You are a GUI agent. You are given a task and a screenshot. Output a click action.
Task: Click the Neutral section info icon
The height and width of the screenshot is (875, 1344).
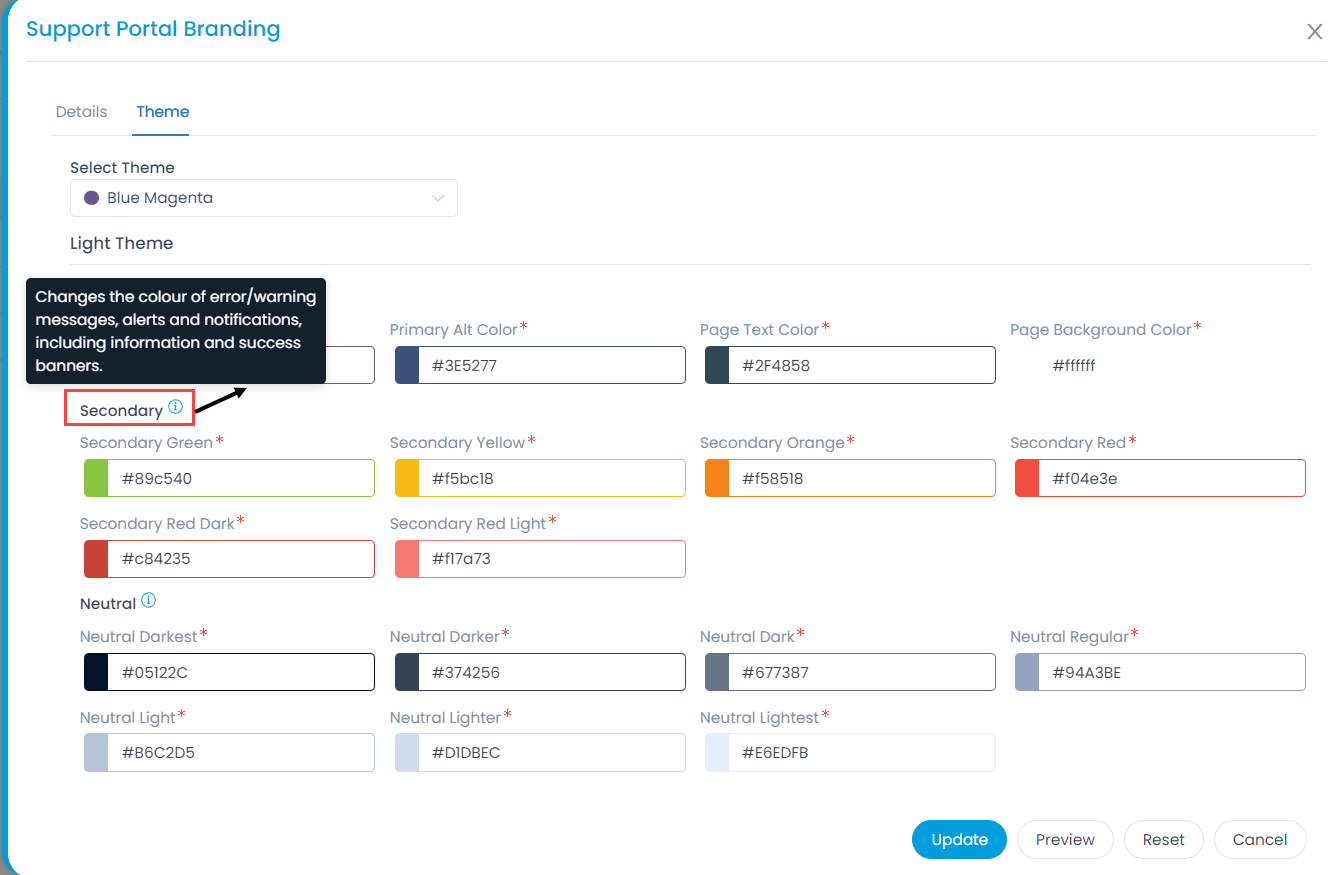point(148,601)
